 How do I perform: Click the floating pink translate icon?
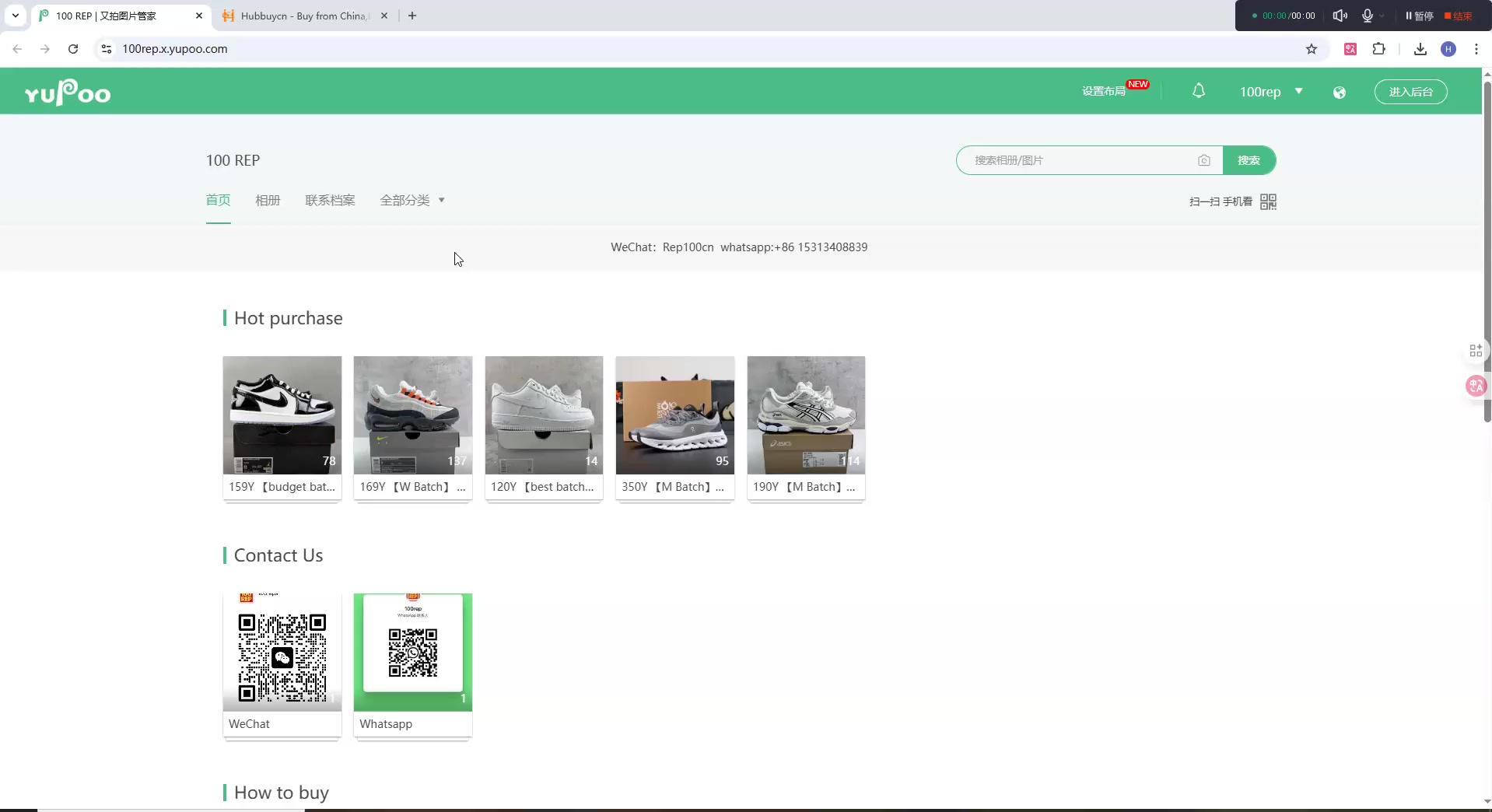click(x=1476, y=386)
